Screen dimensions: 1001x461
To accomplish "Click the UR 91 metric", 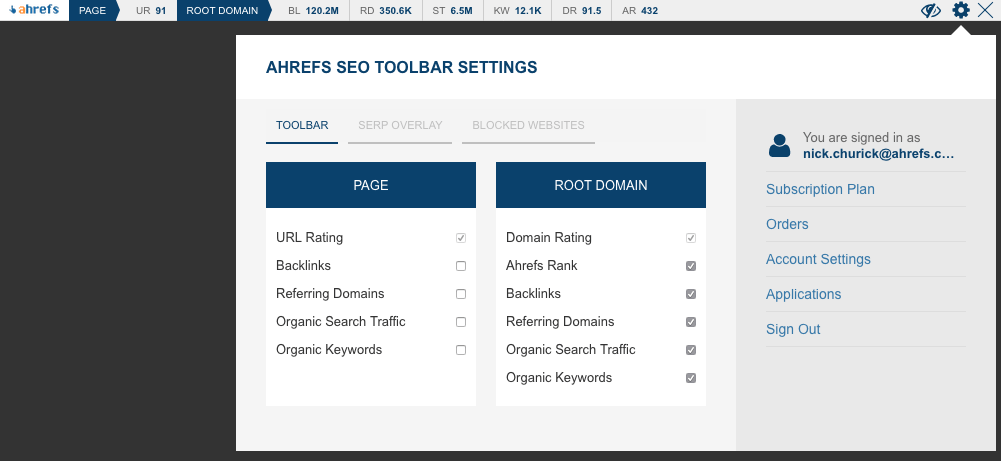I will click(151, 11).
